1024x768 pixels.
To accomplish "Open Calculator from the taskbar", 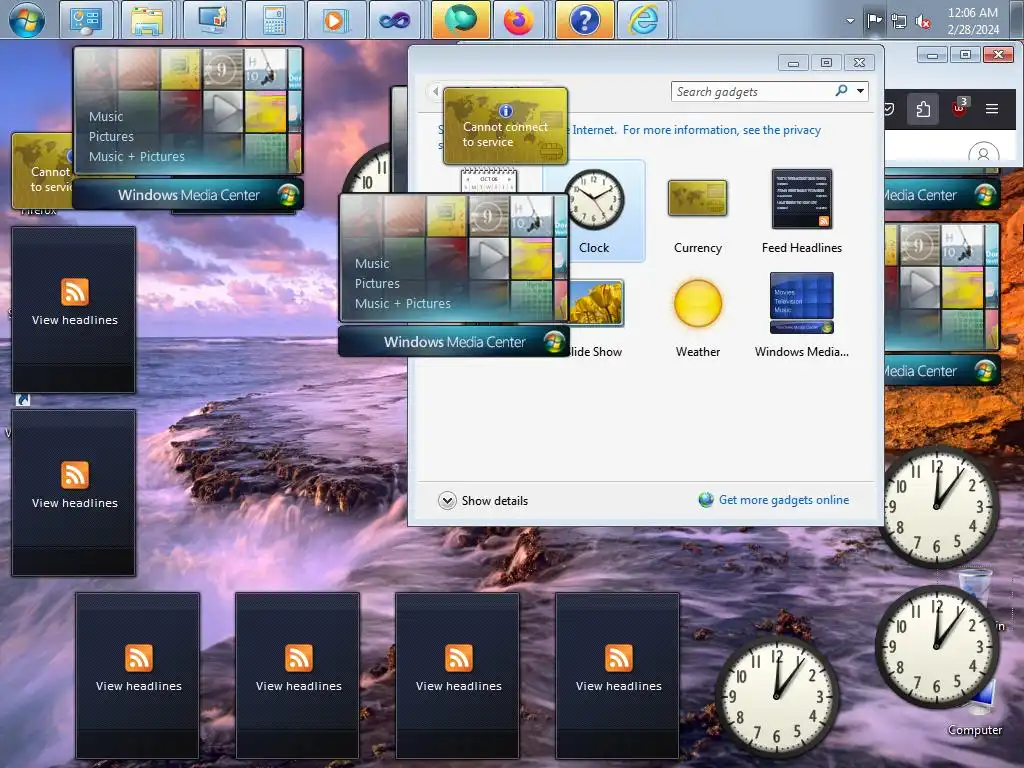I will pos(274,20).
